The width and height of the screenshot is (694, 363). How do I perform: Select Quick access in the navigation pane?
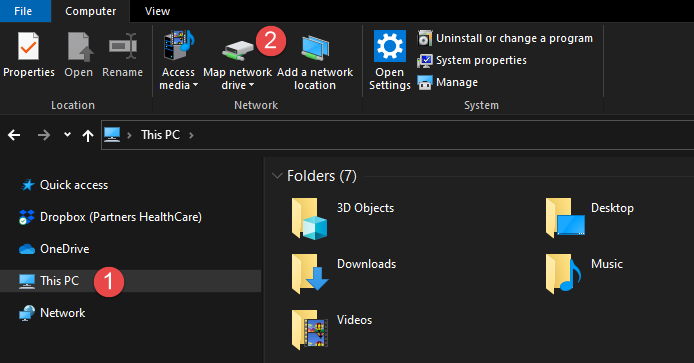tap(64, 185)
